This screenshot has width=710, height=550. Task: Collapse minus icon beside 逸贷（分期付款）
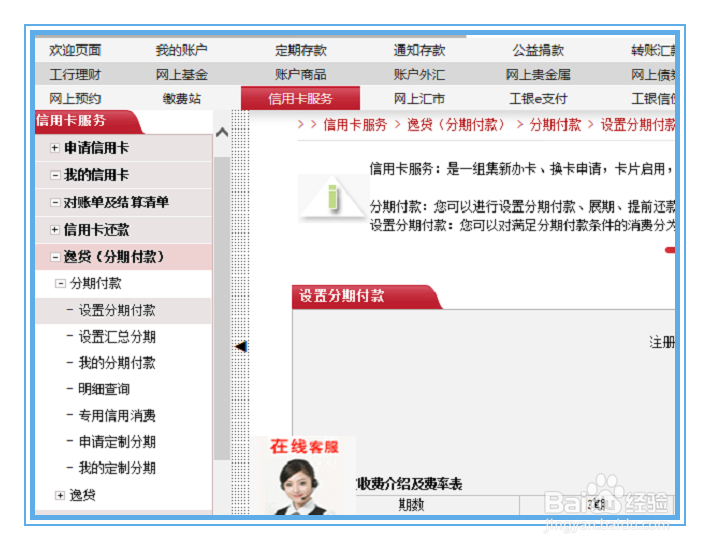[55, 257]
